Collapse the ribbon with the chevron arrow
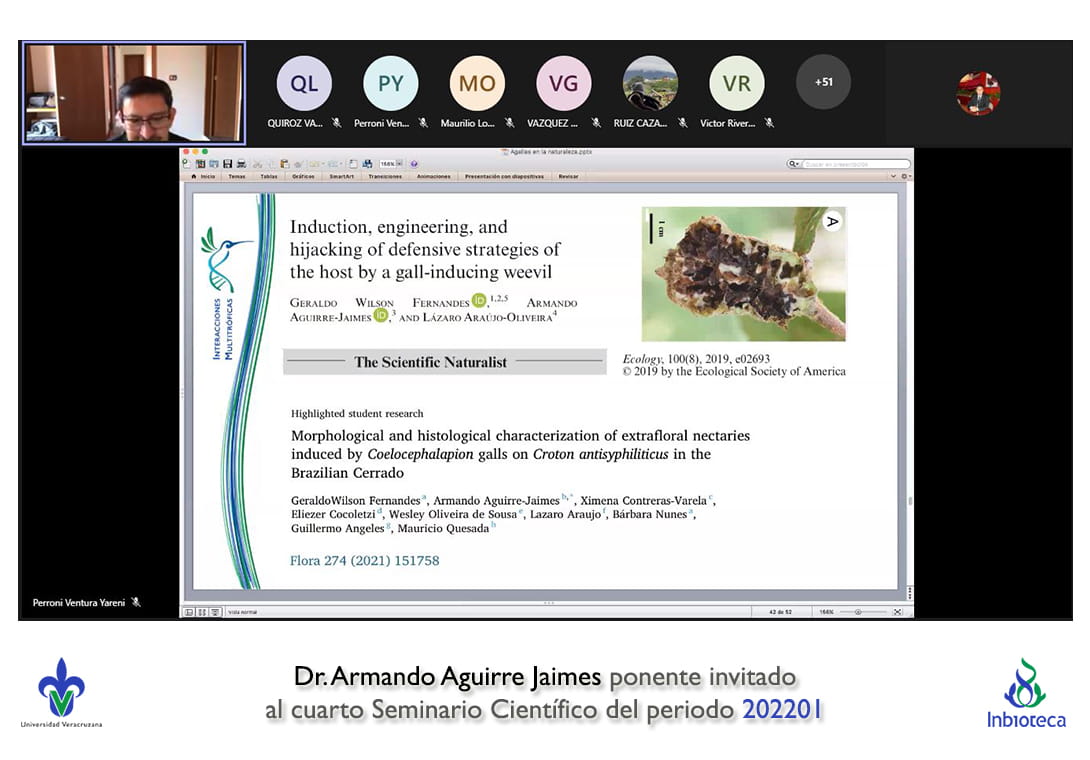This screenshot has width=1090, height=760. coord(893,176)
